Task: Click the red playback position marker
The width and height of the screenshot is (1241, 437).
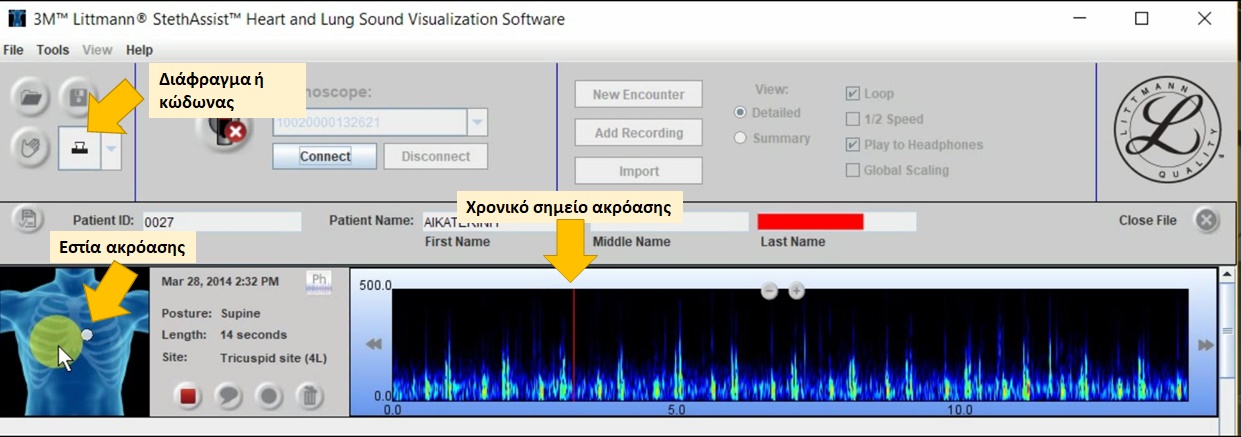Action: 573,340
